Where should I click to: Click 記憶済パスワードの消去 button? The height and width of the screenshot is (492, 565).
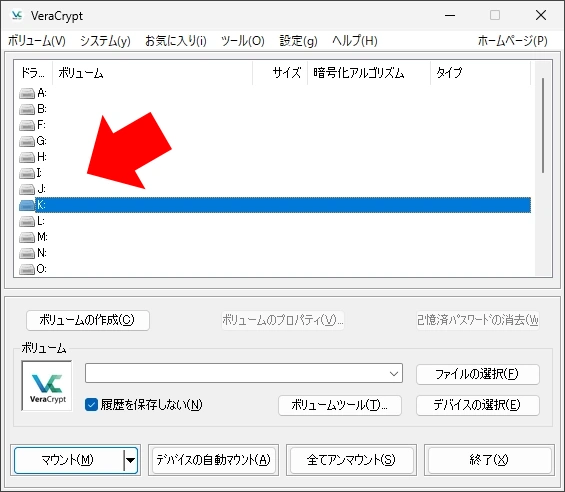(477, 320)
